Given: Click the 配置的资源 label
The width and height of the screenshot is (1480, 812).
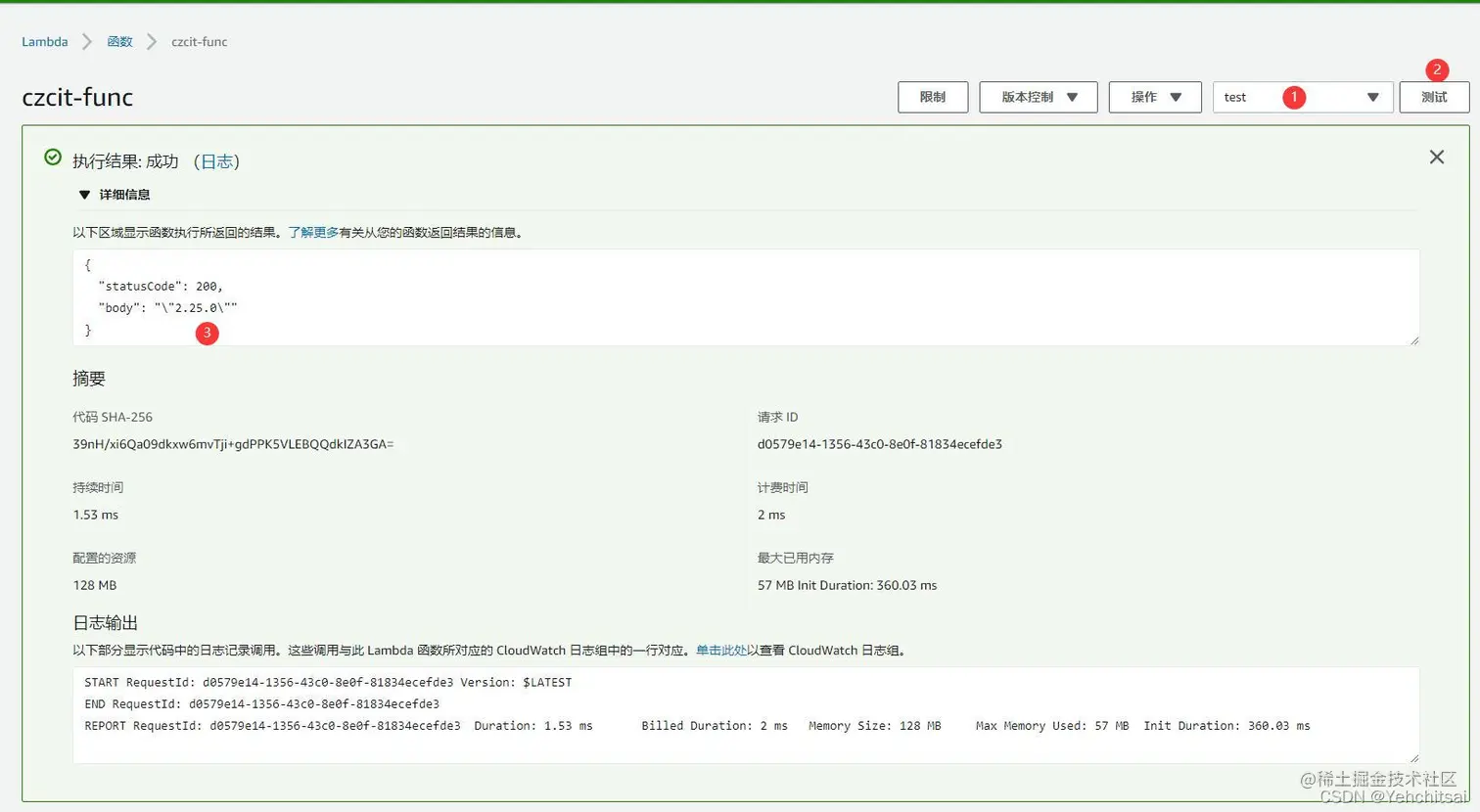Looking at the screenshot, I should click(x=105, y=558).
